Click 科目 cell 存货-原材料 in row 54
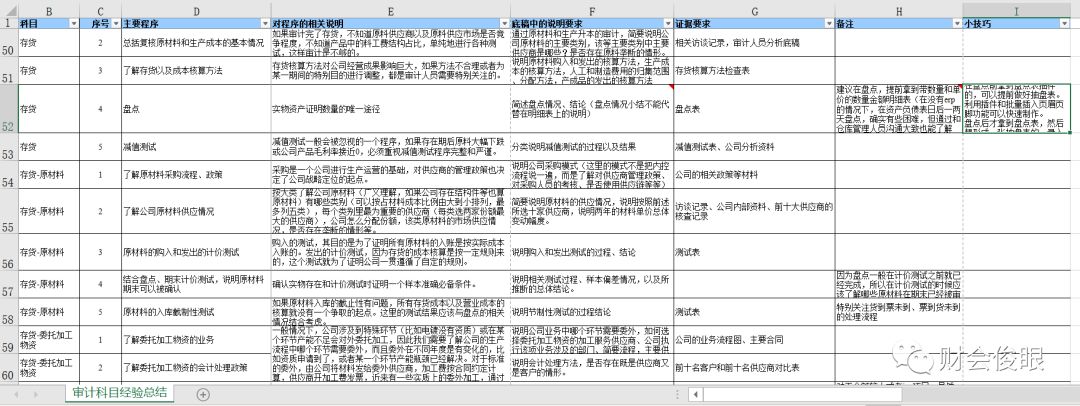Viewport: 1080px width, 406px height. 49,175
